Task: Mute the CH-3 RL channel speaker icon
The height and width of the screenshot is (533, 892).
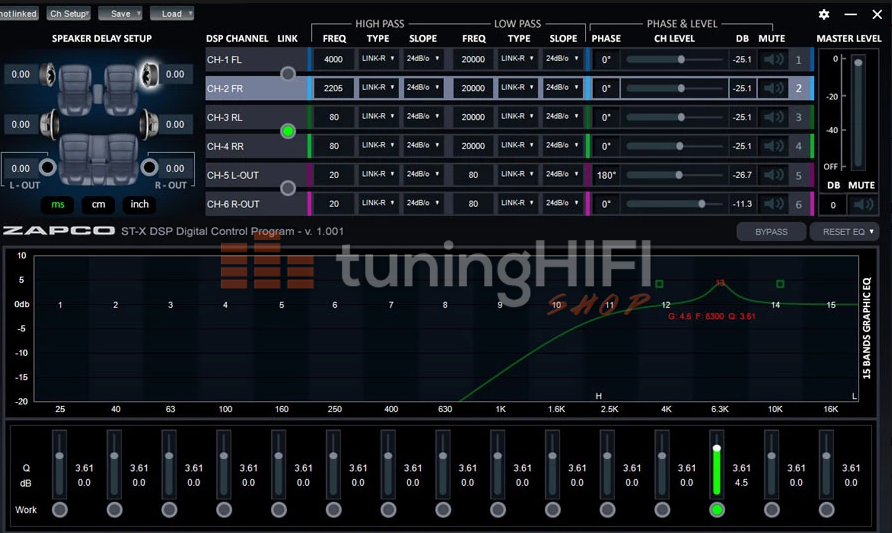Action: click(x=773, y=118)
